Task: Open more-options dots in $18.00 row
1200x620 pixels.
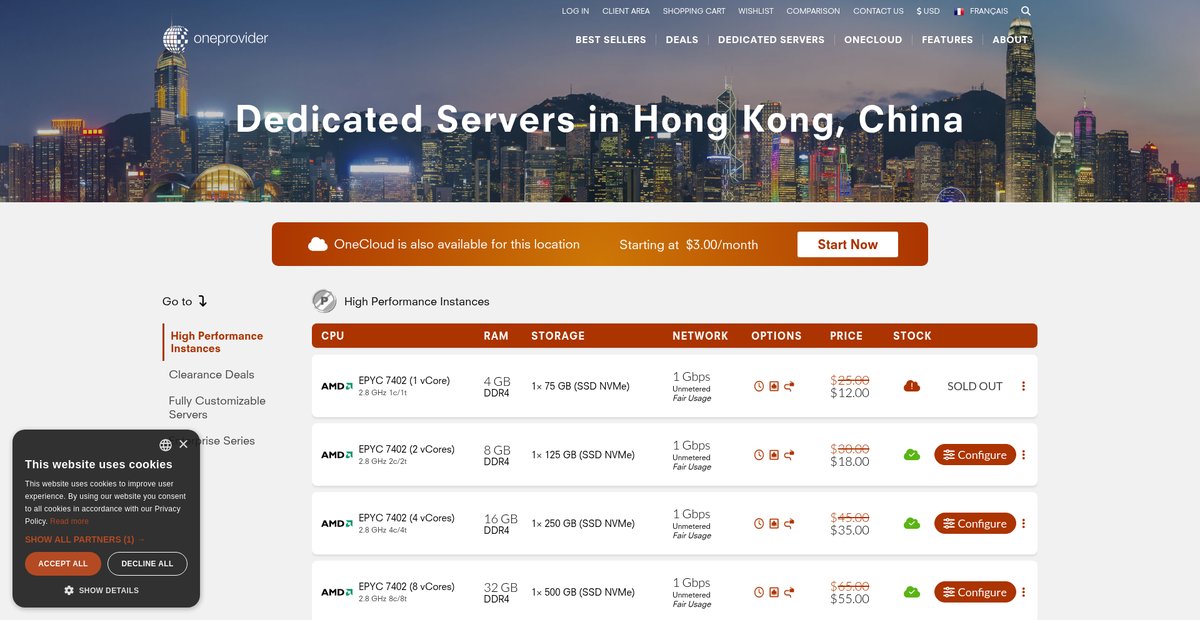Action: 1023,455
